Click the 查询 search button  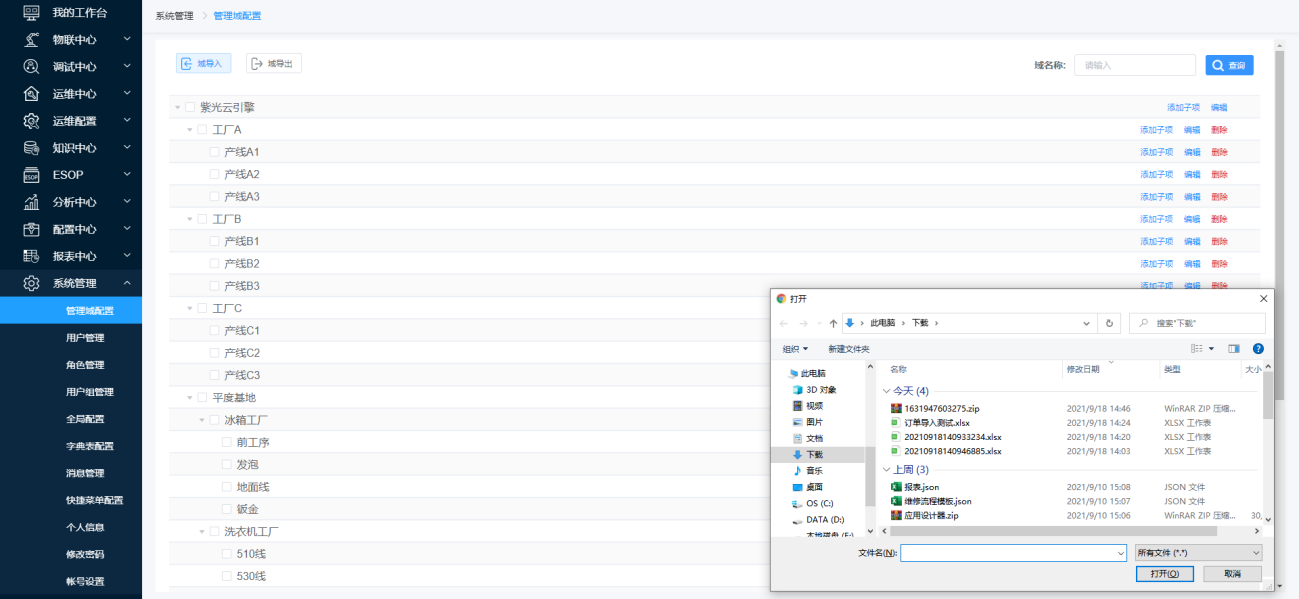(x=1229, y=65)
